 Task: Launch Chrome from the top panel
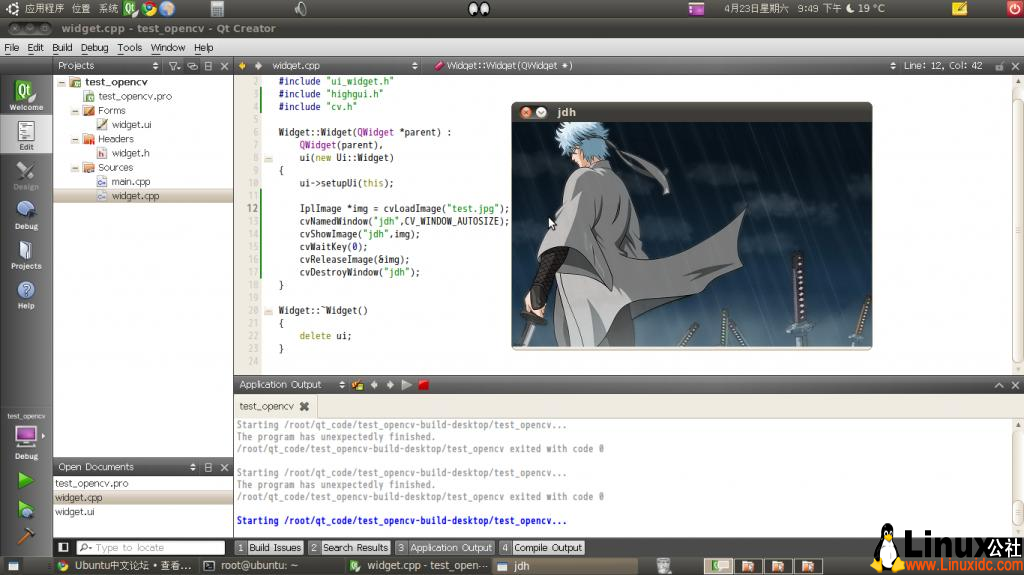(150, 8)
